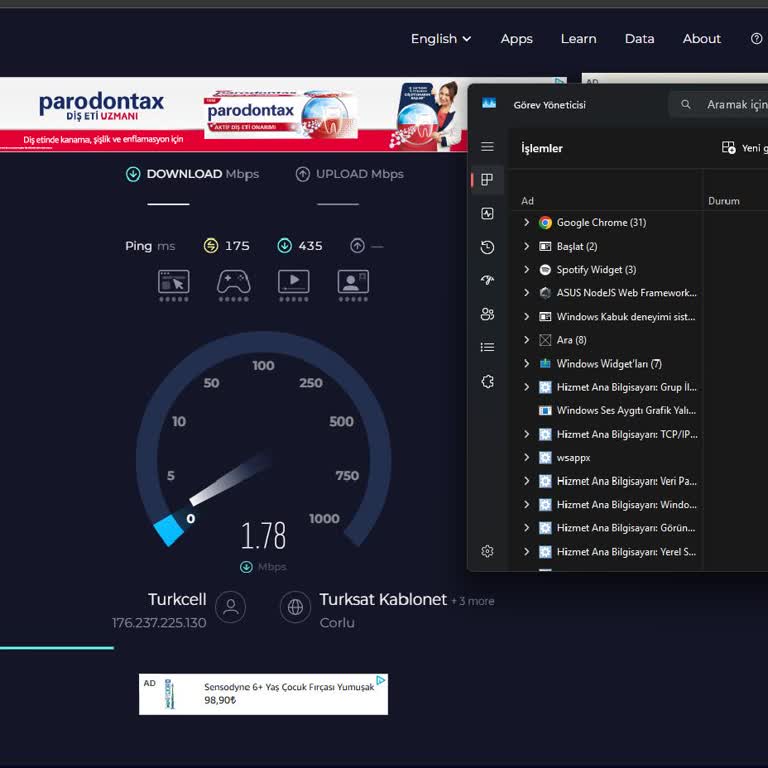Click the video conferencing rating icon
Image resolution: width=768 pixels, height=768 pixels.
(x=353, y=286)
